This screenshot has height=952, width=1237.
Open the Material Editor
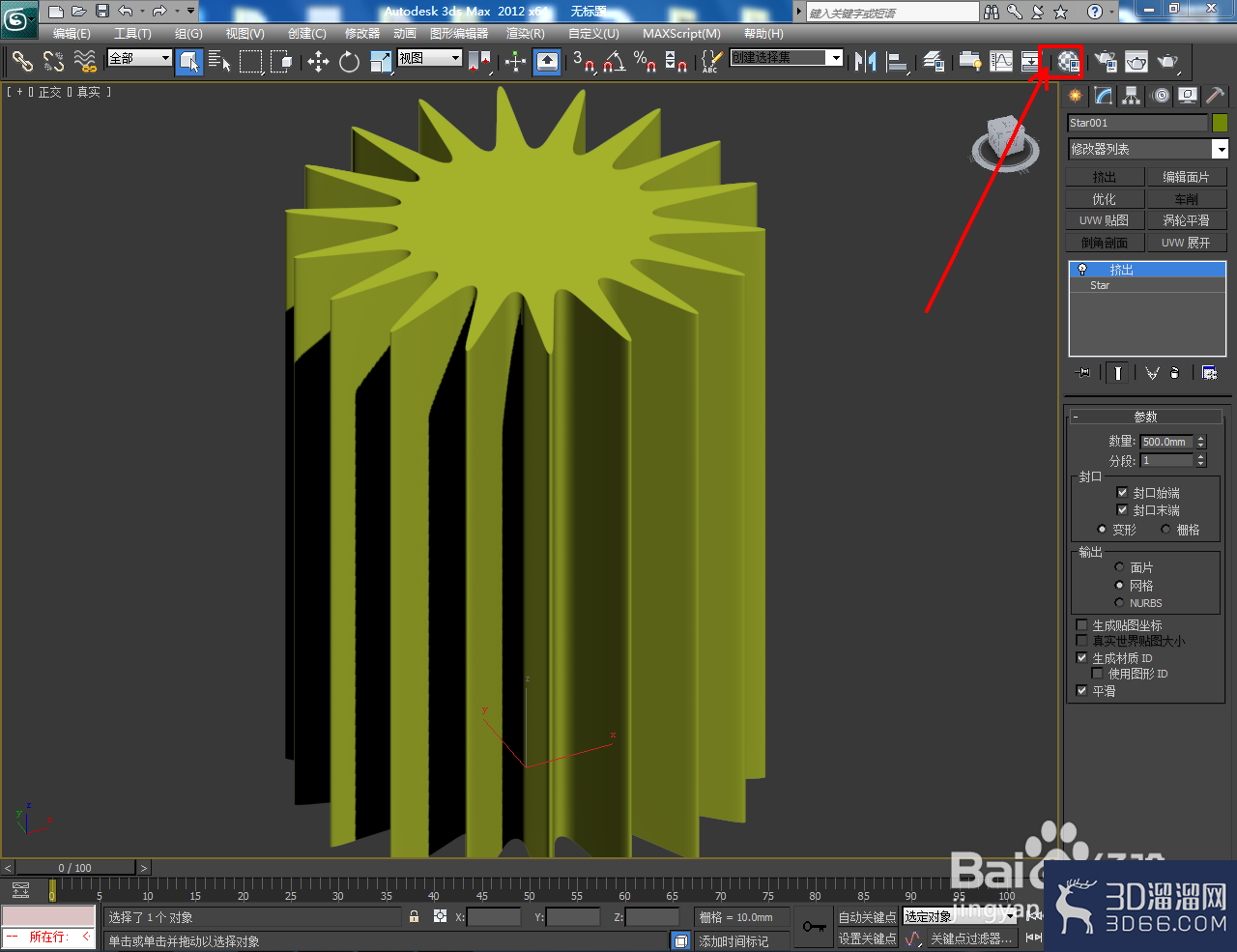[x=1067, y=62]
